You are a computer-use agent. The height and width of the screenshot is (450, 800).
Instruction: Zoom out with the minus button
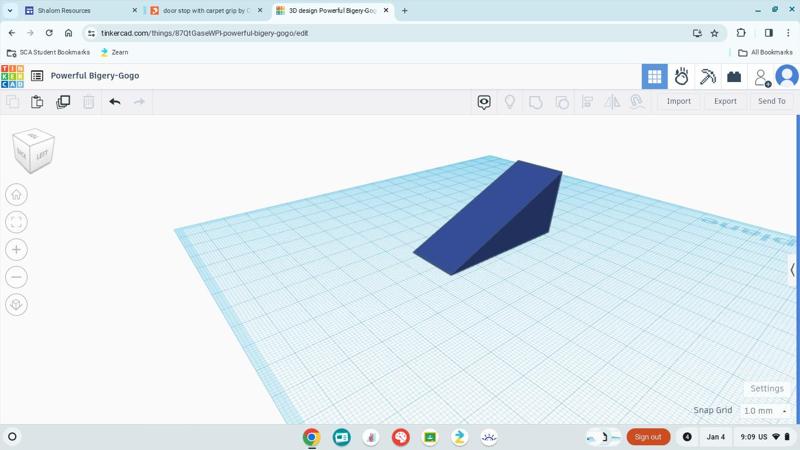pyautogui.click(x=16, y=277)
